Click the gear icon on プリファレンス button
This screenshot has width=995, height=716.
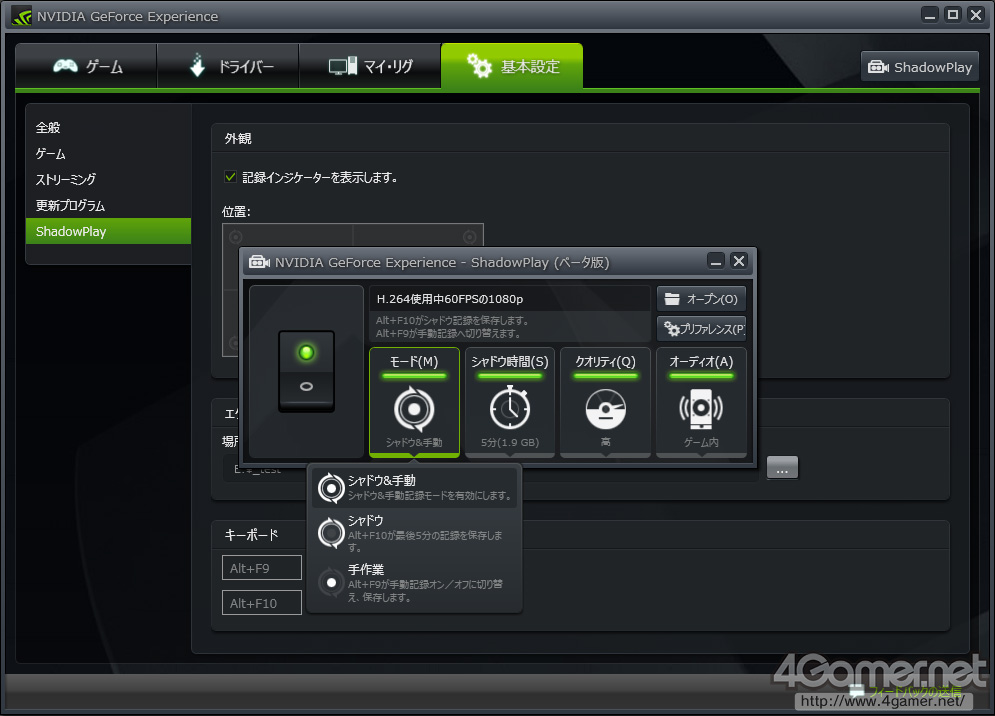[671, 329]
